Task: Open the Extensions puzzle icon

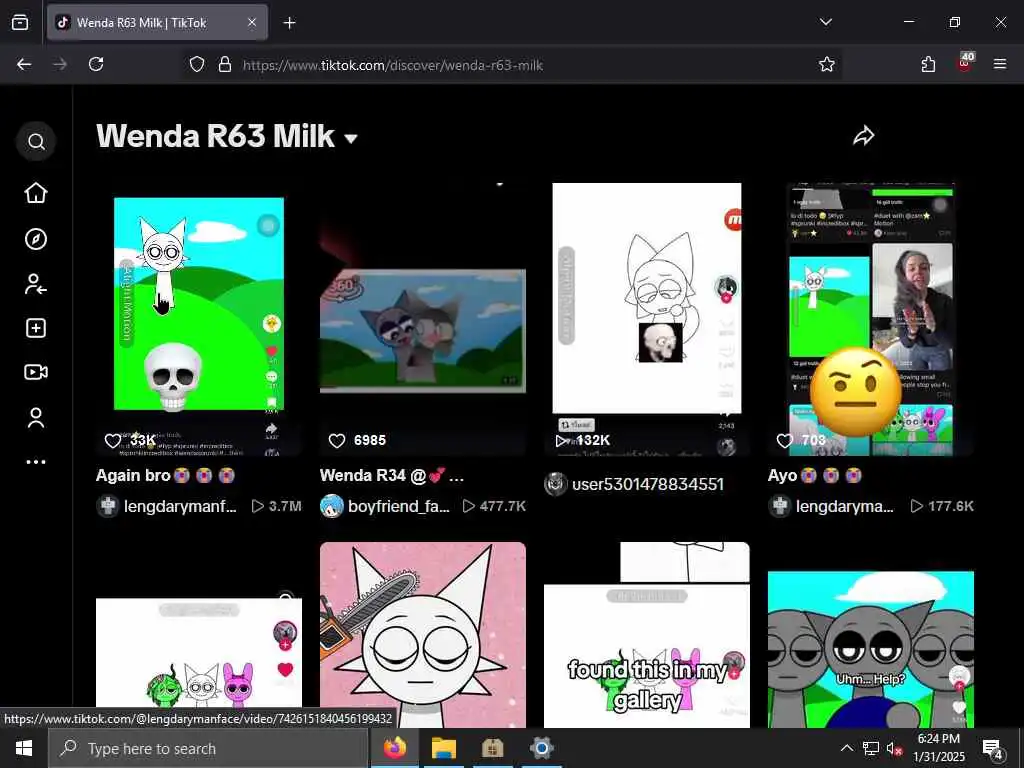Action: point(928,64)
